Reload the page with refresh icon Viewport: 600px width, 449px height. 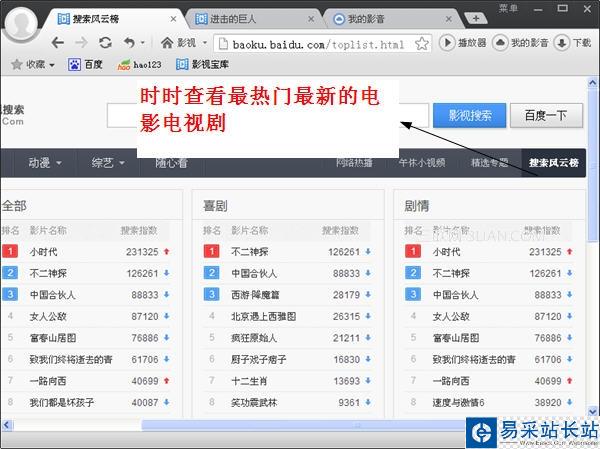[x=105, y=42]
